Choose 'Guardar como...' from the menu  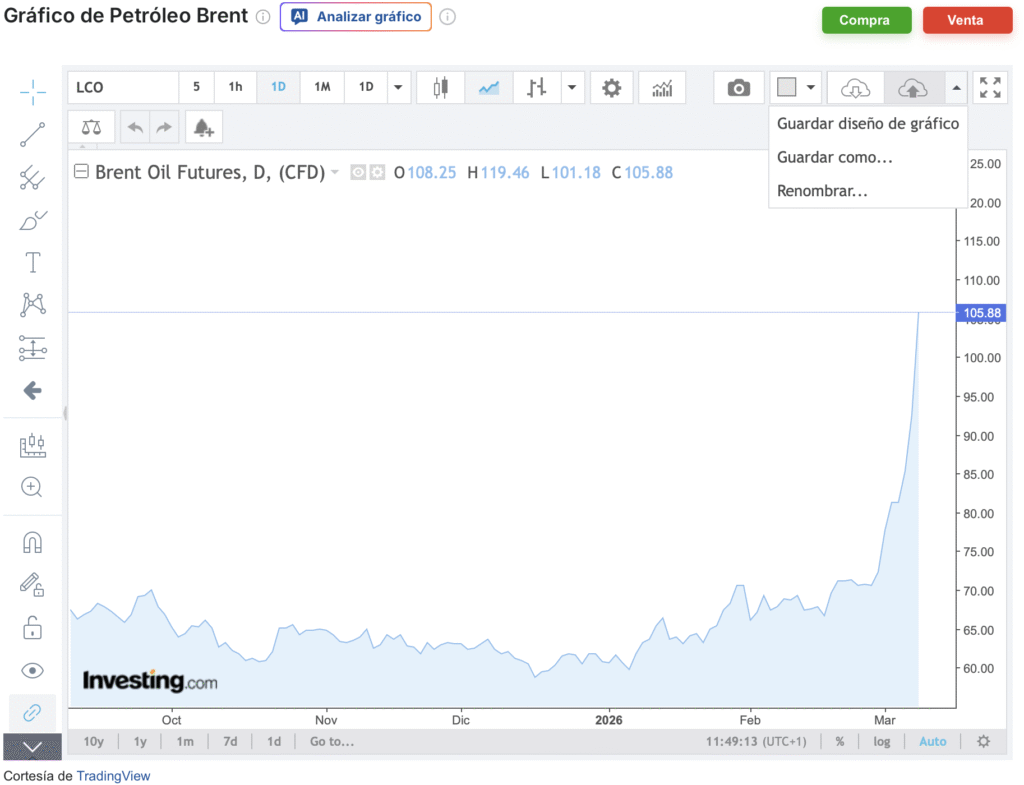click(834, 158)
